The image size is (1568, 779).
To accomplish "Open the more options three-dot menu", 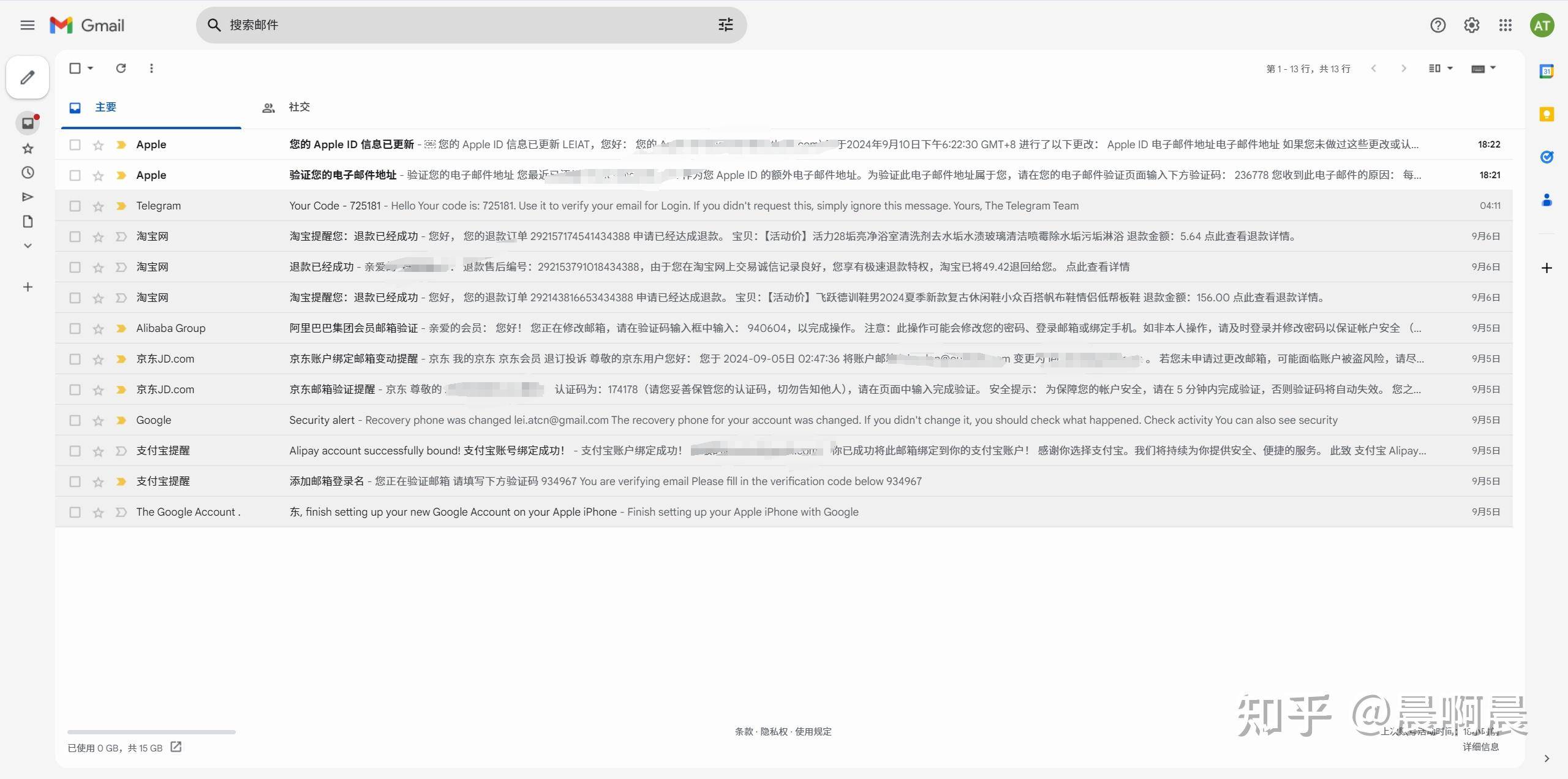I will tap(151, 68).
